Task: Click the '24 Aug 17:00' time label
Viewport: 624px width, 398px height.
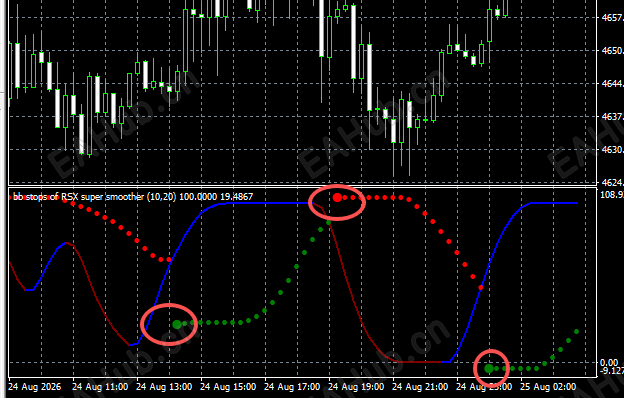Action: [x=292, y=387]
